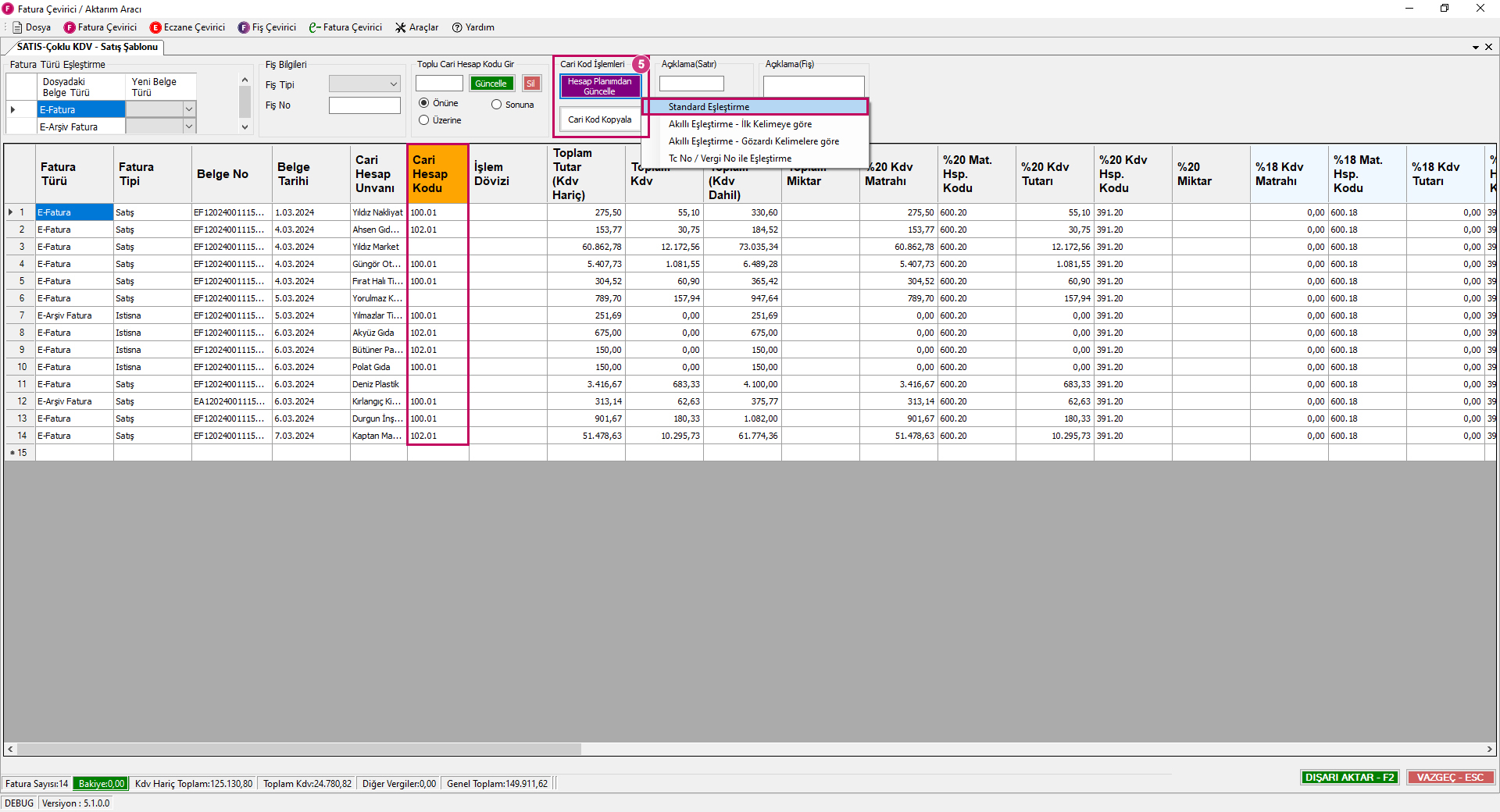The width and height of the screenshot is (1500, 812).
Task: Open the Dosya menu document icon
Action: [17, 27]
